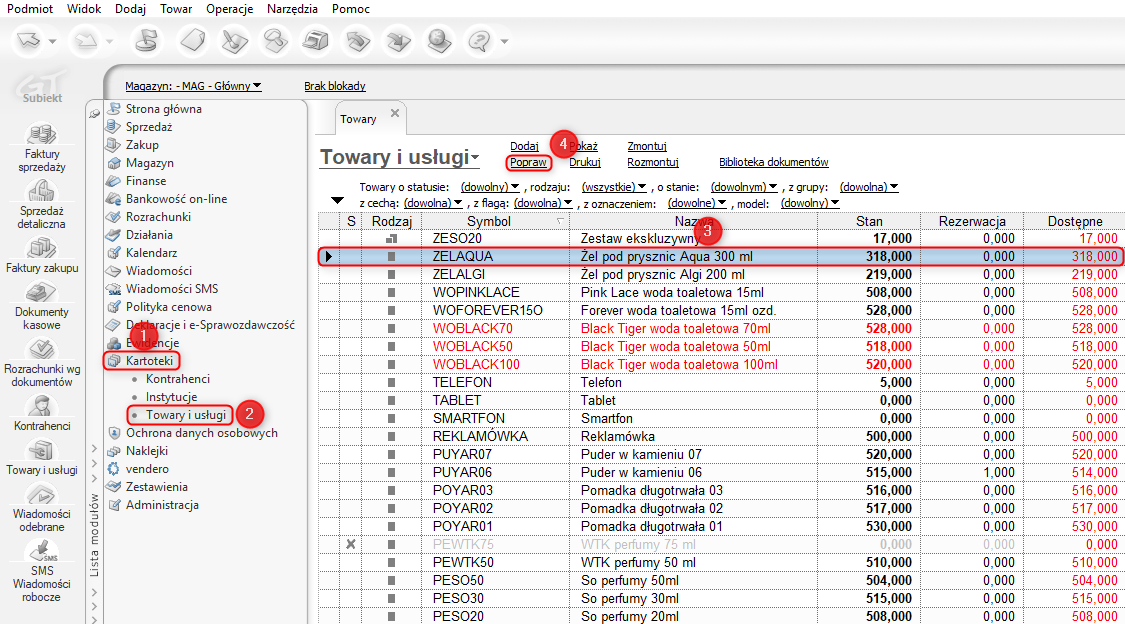1125x624 pixels.
Task: Collapse the filter panel black triangle
Action: point(336,201)
